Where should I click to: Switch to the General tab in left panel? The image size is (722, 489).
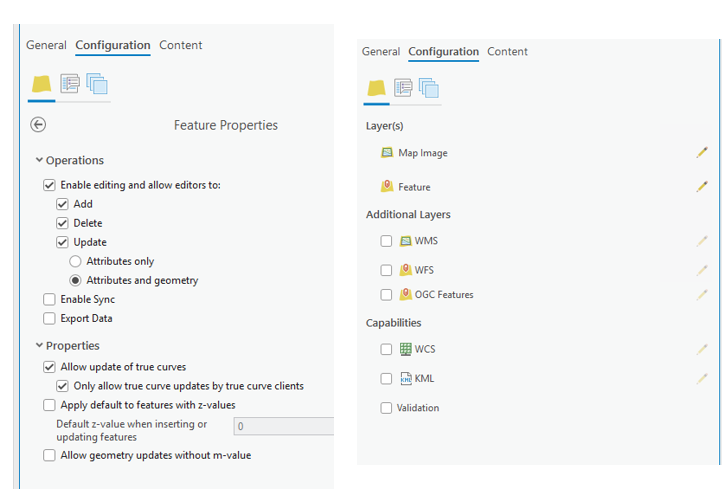[46, 45]
